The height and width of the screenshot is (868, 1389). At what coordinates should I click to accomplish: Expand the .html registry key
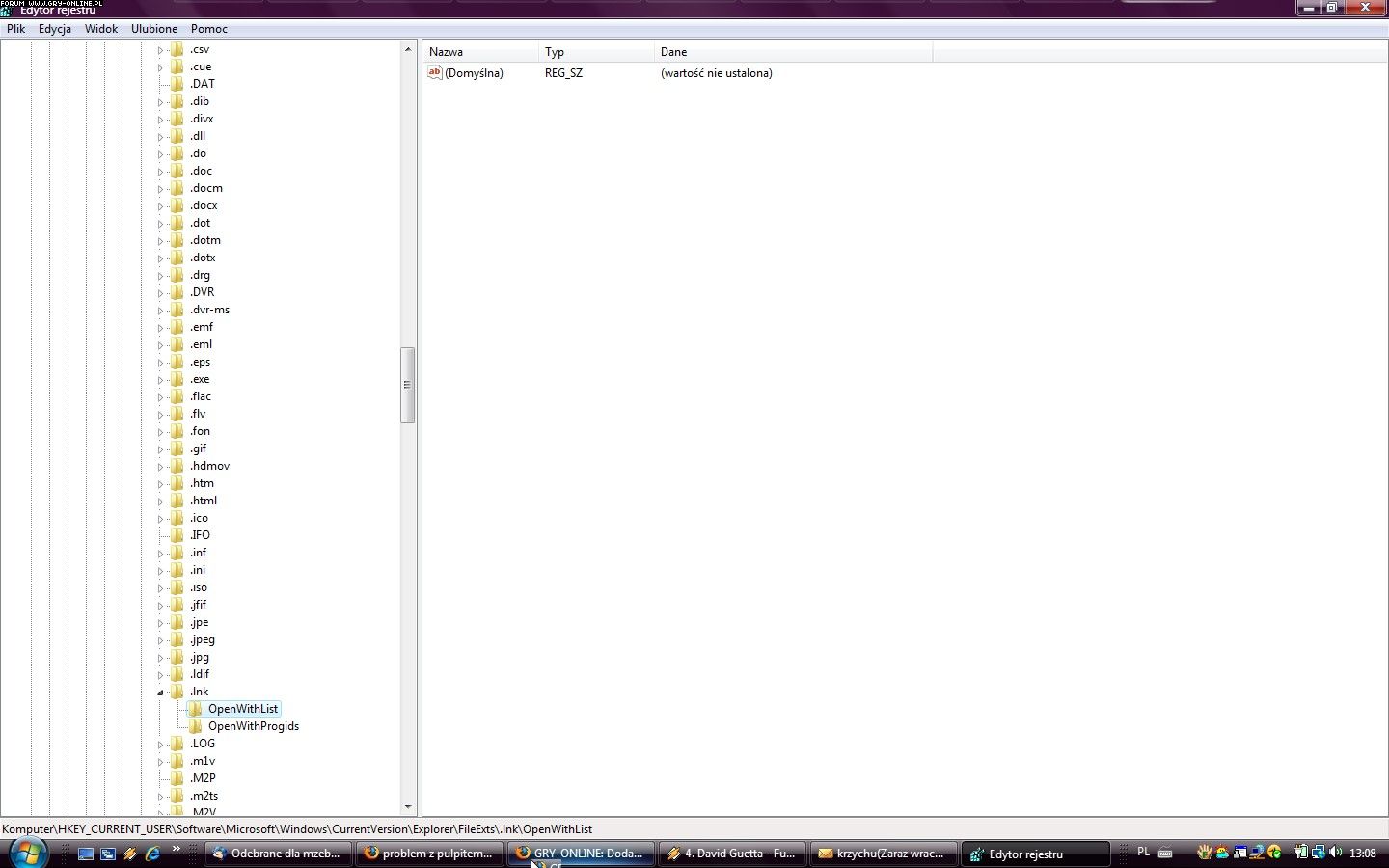click(x=160, y=502)
